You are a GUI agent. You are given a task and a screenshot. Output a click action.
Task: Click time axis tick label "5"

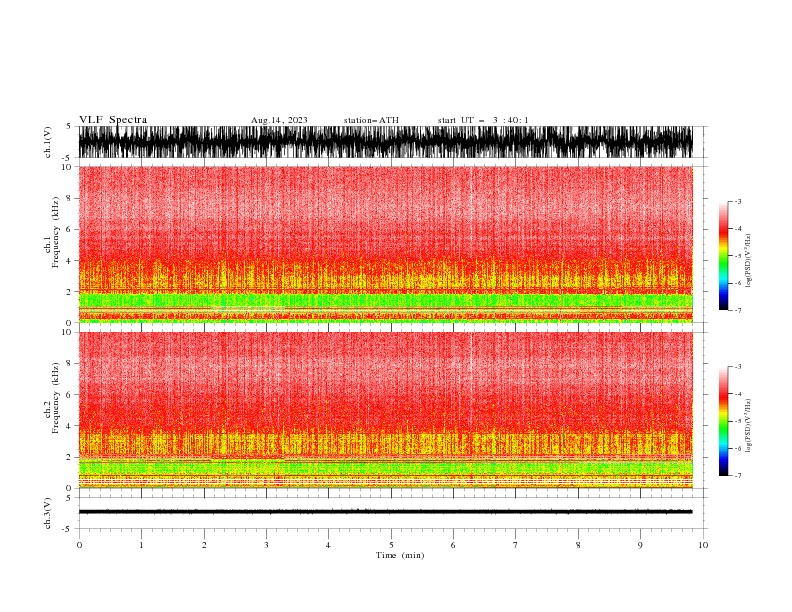pos(391,545)
